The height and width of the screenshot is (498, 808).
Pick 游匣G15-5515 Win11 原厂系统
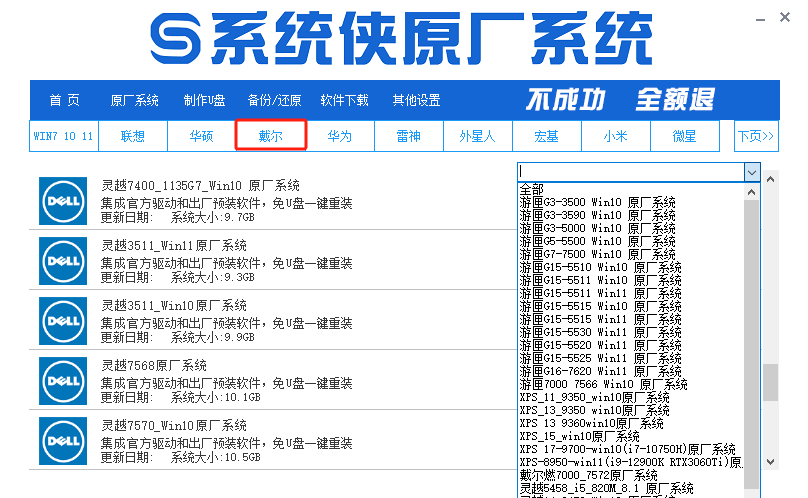click(x=631, y=319)
